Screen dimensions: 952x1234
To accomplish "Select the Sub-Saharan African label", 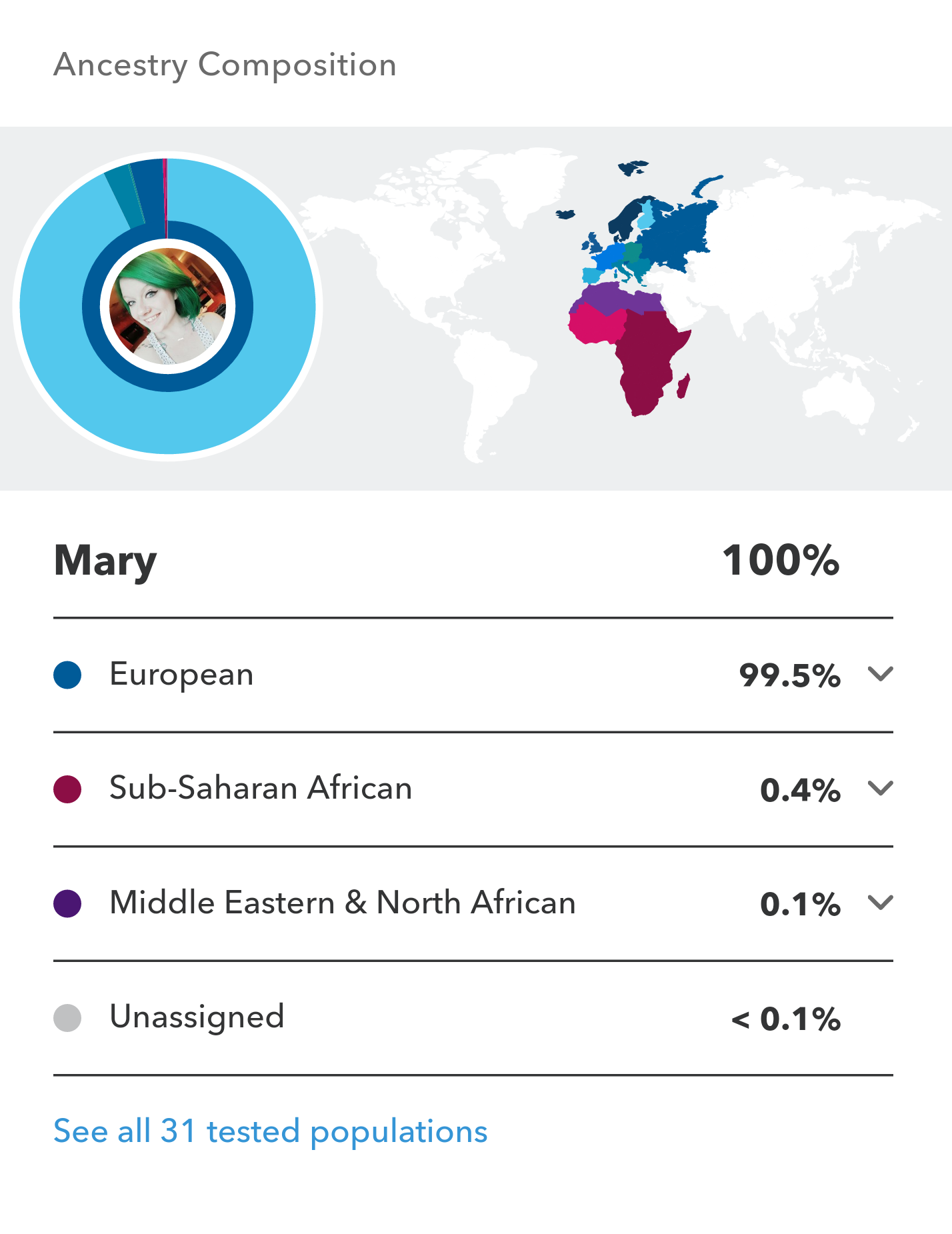I will tap(261, 788).
